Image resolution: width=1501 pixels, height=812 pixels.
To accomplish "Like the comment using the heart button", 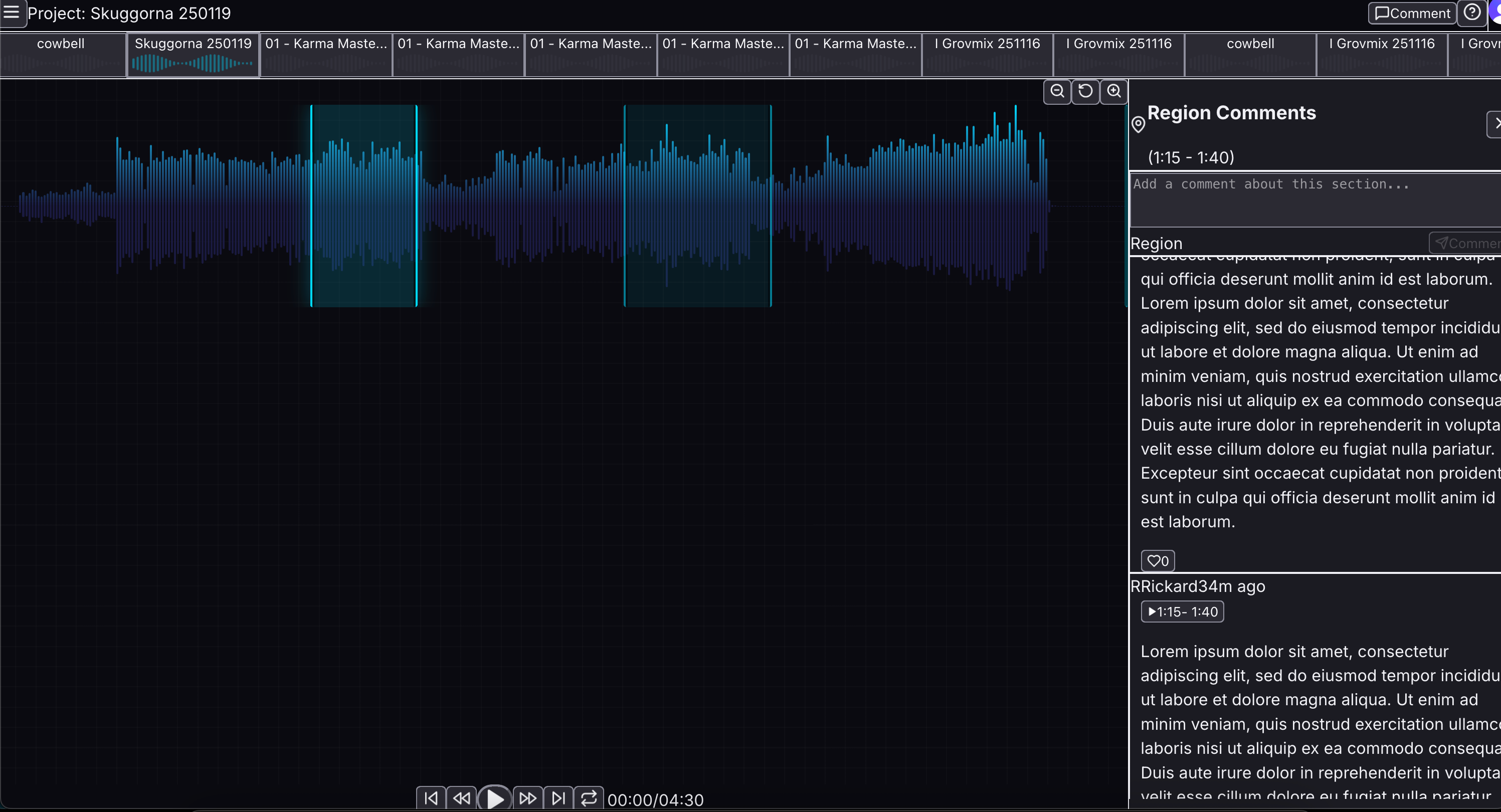I will (x=1157, y=561).
